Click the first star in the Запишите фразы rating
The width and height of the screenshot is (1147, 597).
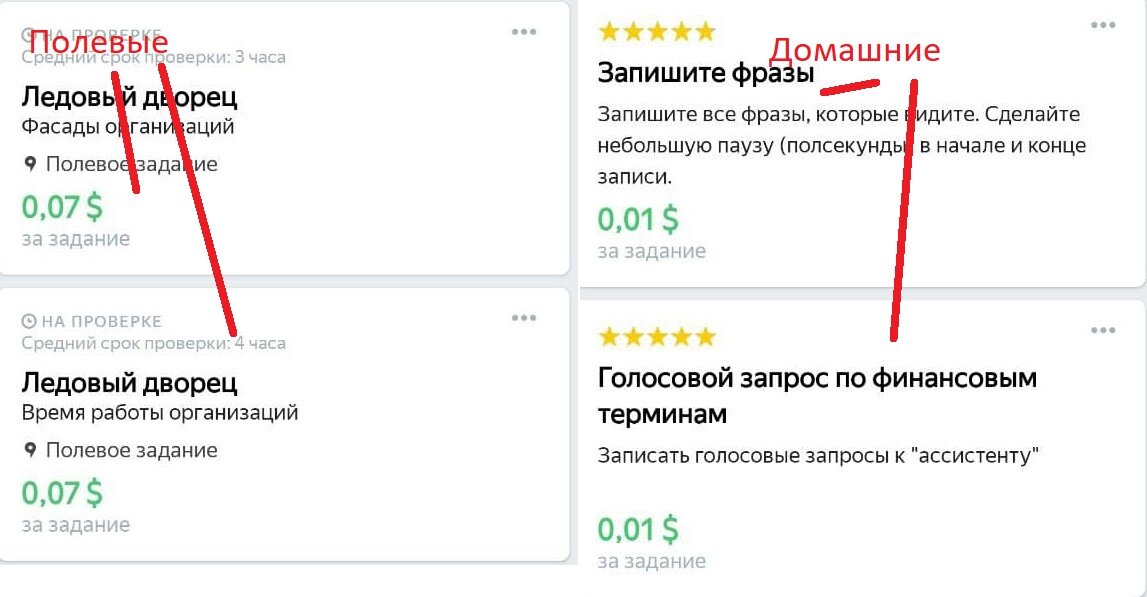[x=608, y=30]
